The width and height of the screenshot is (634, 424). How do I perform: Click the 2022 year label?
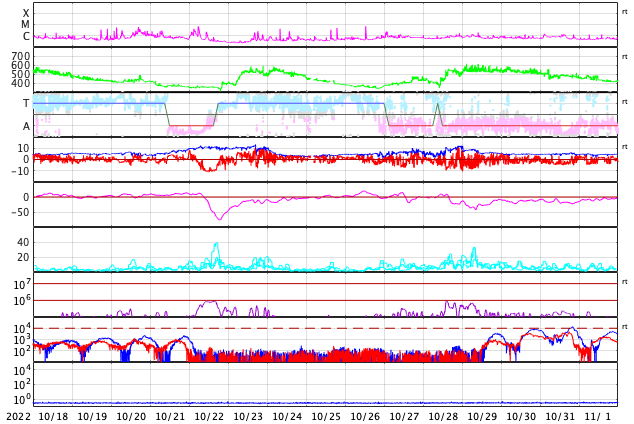[x=18, y=416]
